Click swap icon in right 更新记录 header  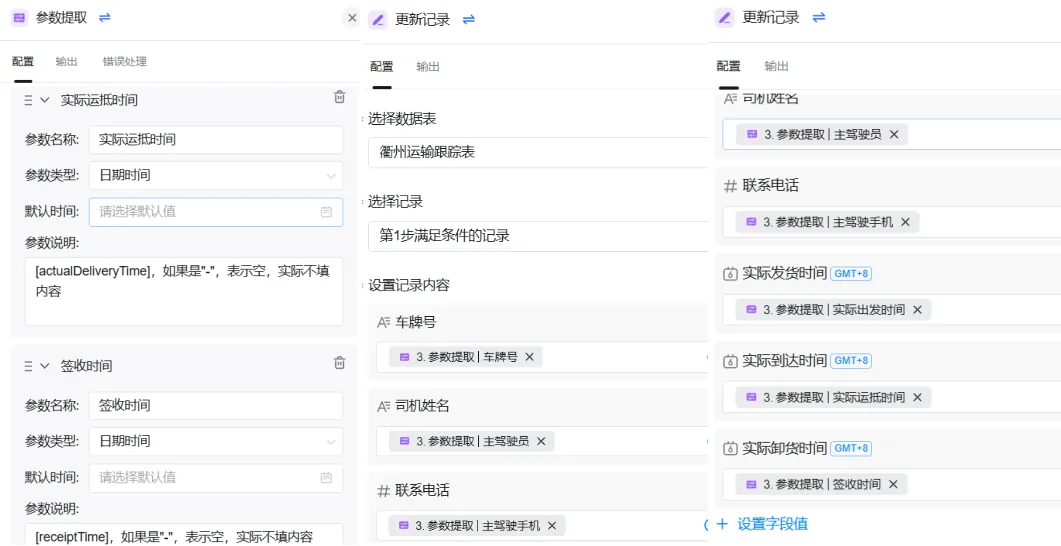click(x=819, y=18)
